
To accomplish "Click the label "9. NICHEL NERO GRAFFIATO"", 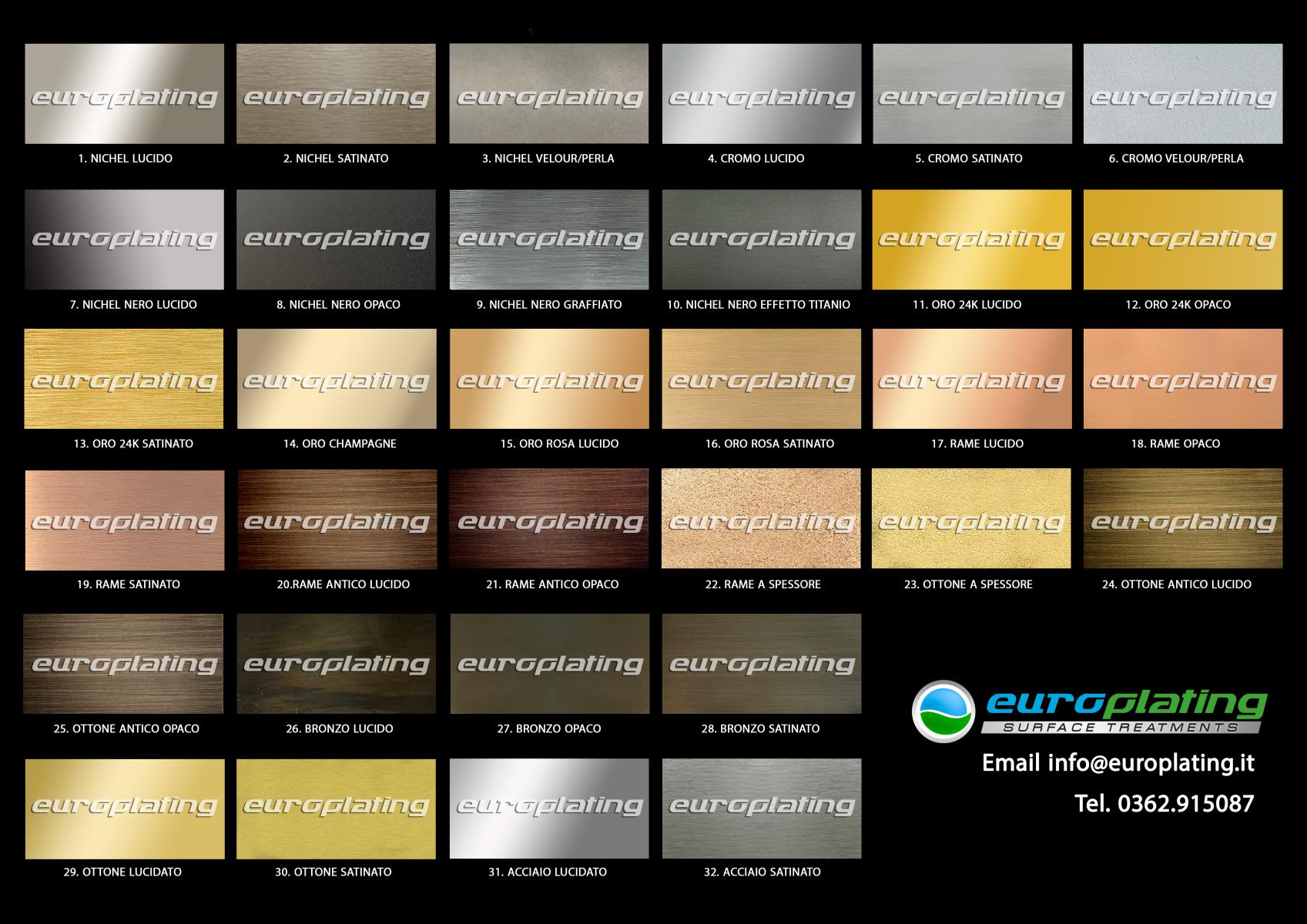I will [549, 305].
